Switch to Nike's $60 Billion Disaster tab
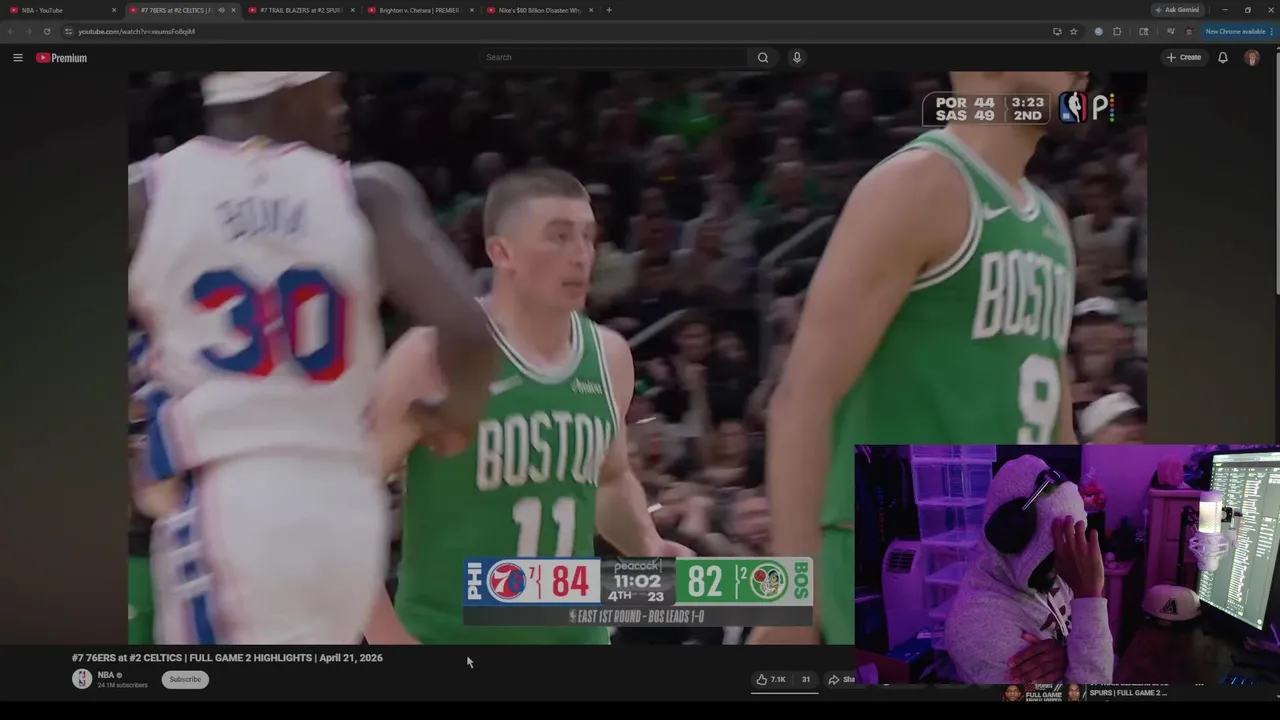Viewport: 1280px width, 720px height. click(x=538, y=10)
